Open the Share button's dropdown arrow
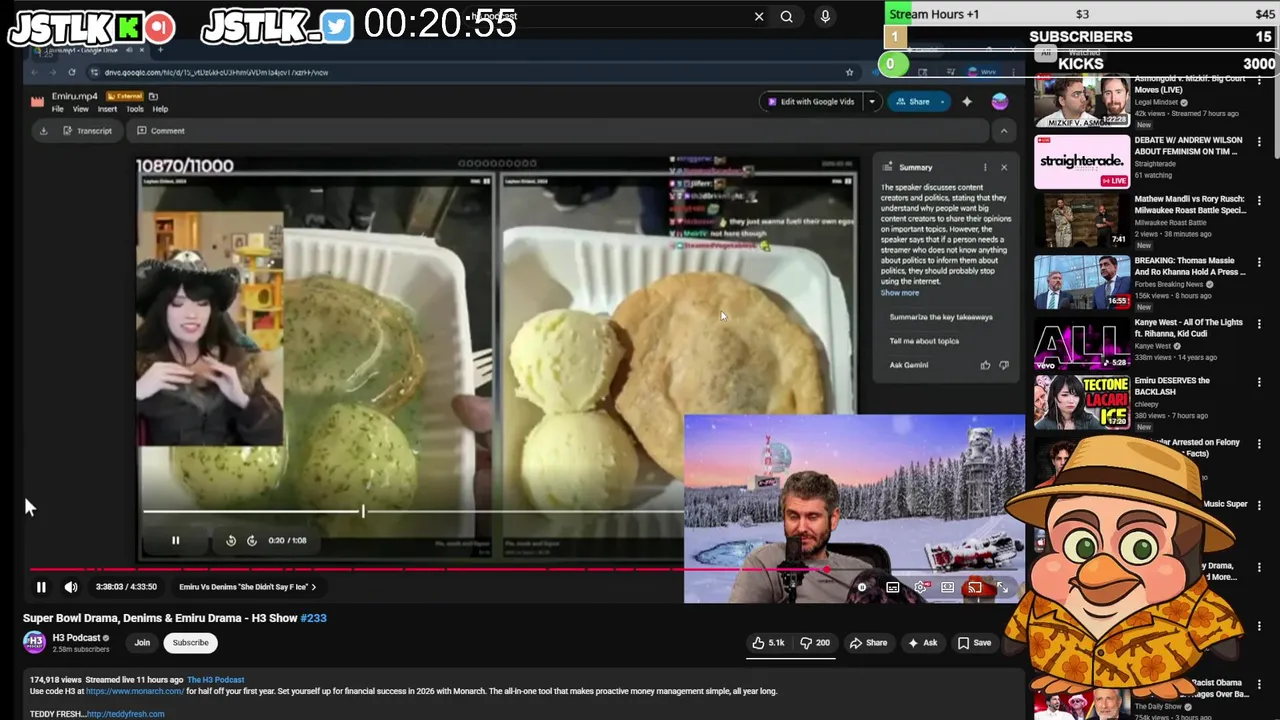 coord(941,101)
